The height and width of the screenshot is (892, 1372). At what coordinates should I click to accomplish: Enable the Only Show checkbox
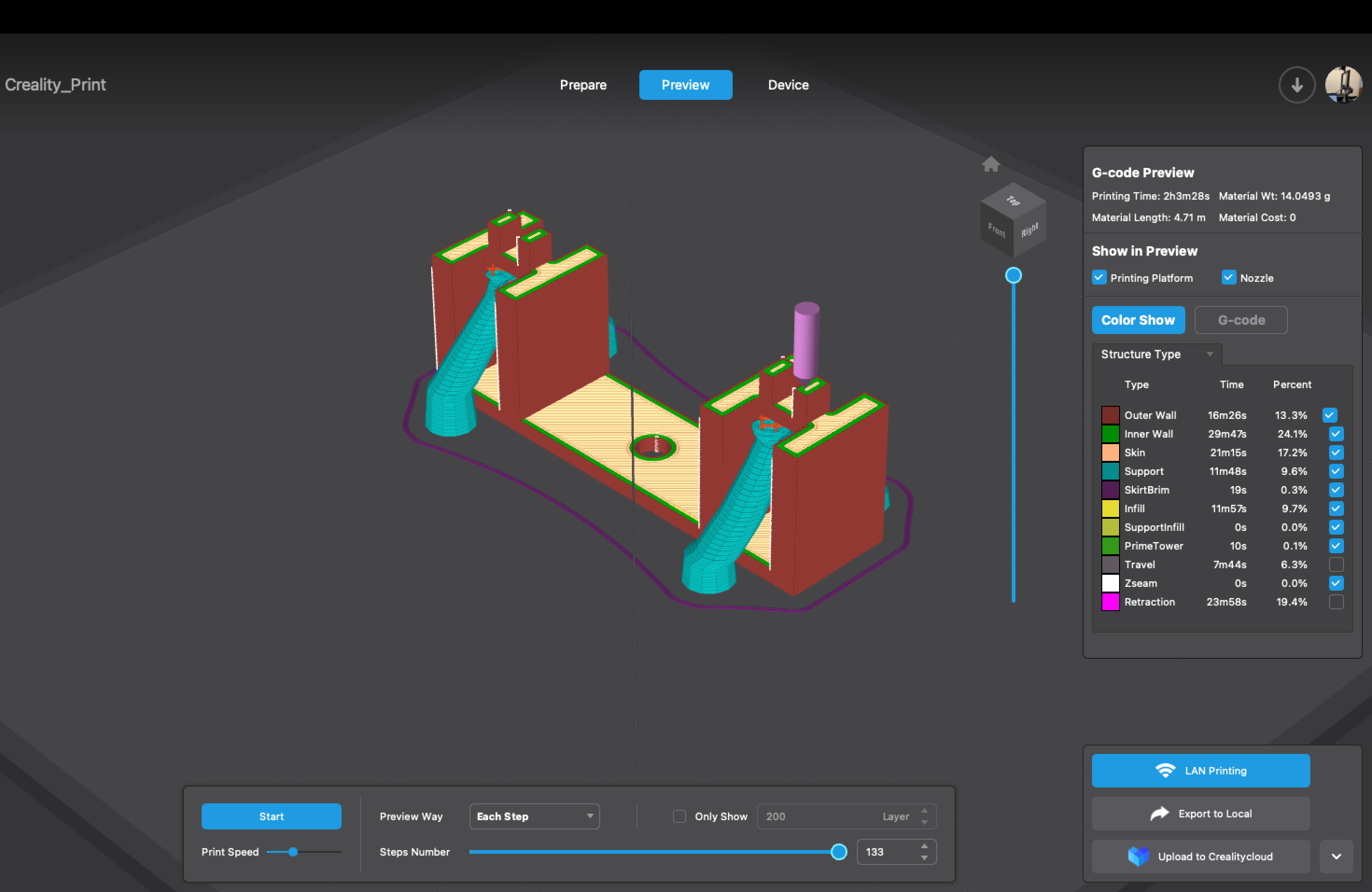[x=679, y=816]
